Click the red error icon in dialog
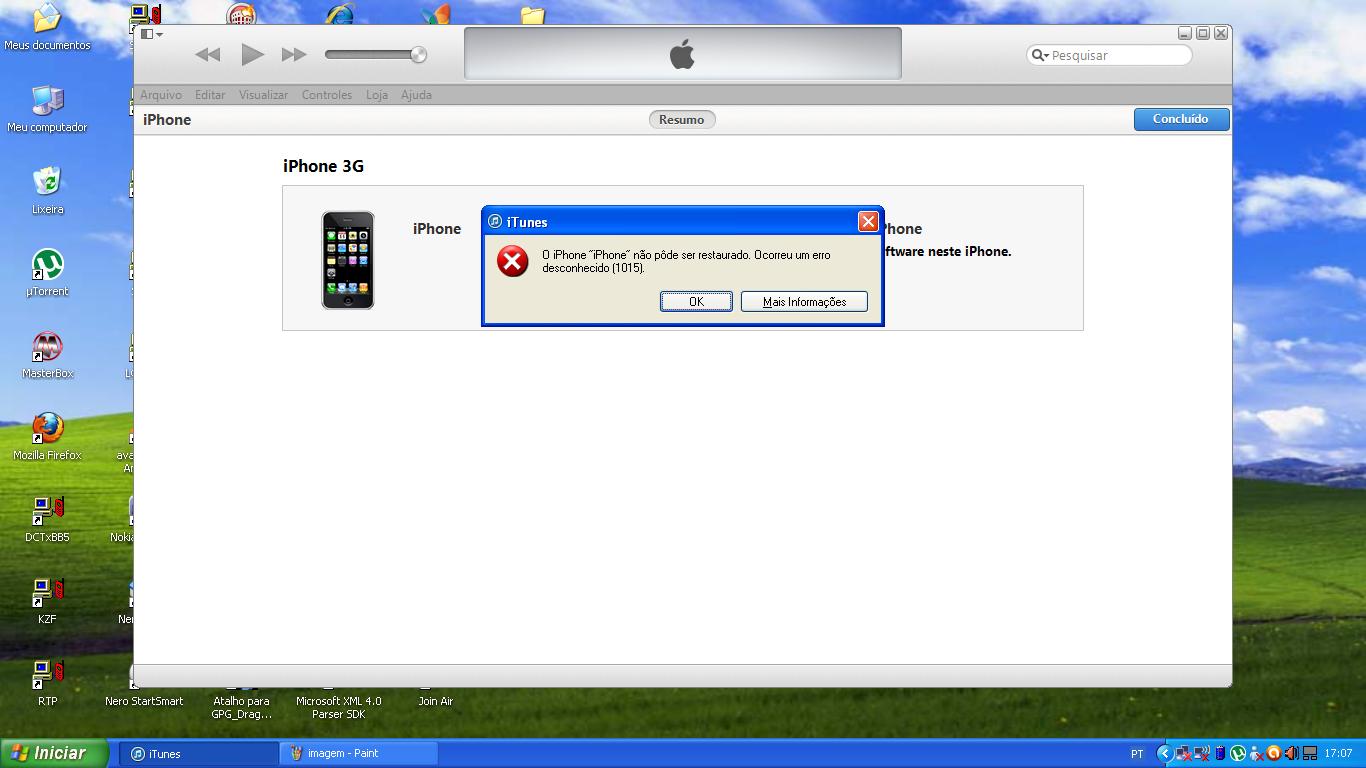 pos(513,261)
